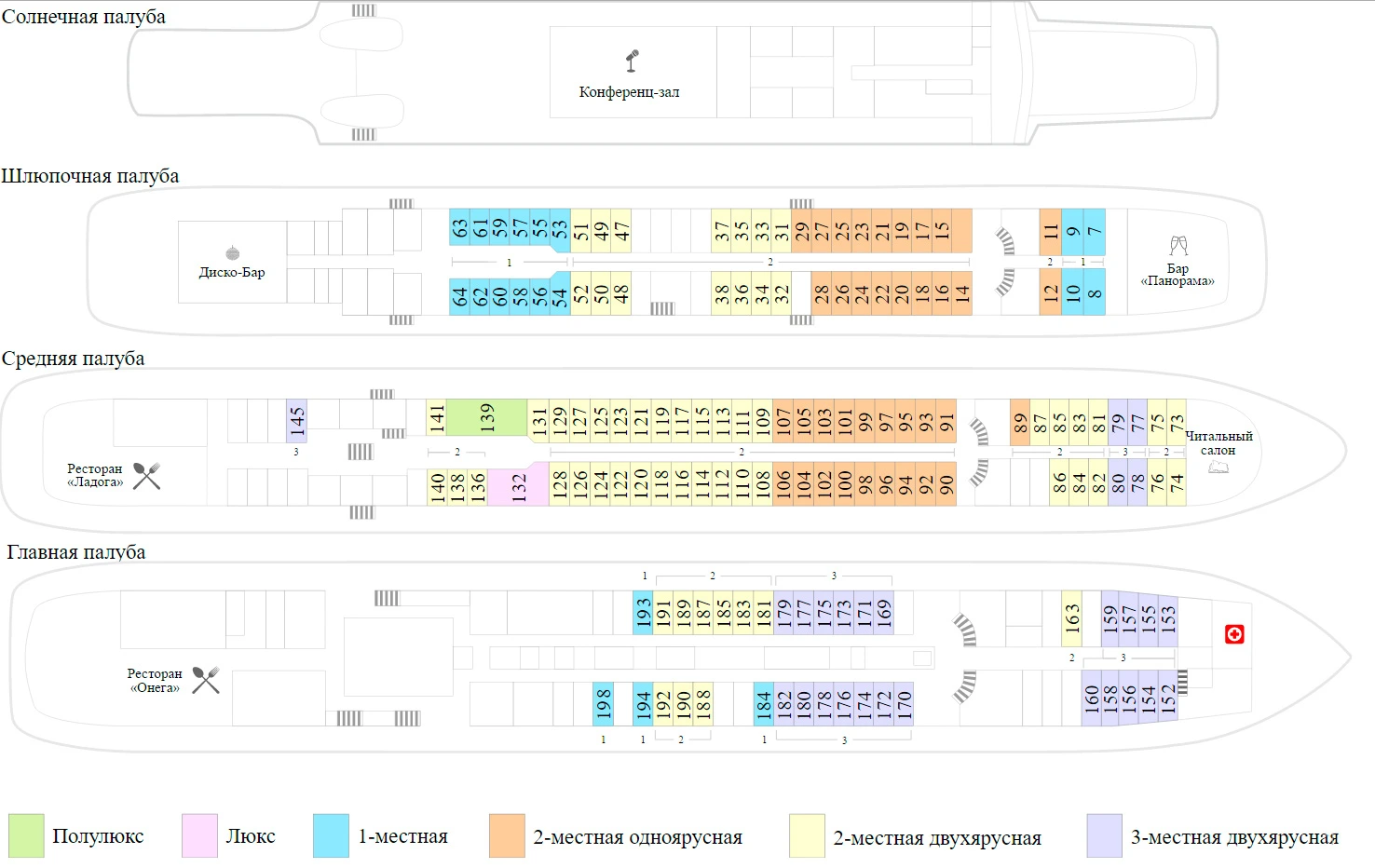Click the Полулюкс green legend swatch
The width and height of the screenshot is (1375, 868).
(x=26, y=835)
